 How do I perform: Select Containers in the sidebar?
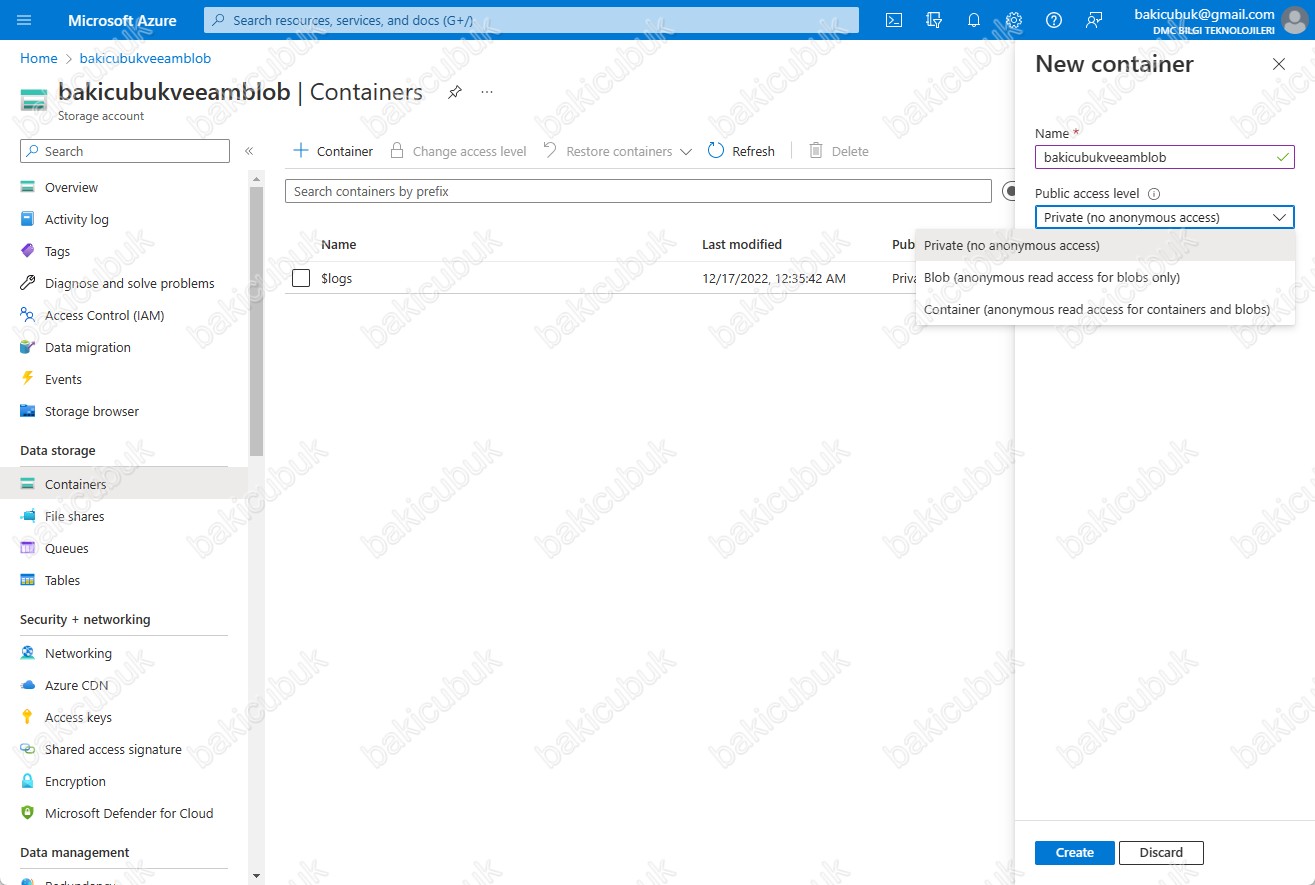(x=124, y=484)
